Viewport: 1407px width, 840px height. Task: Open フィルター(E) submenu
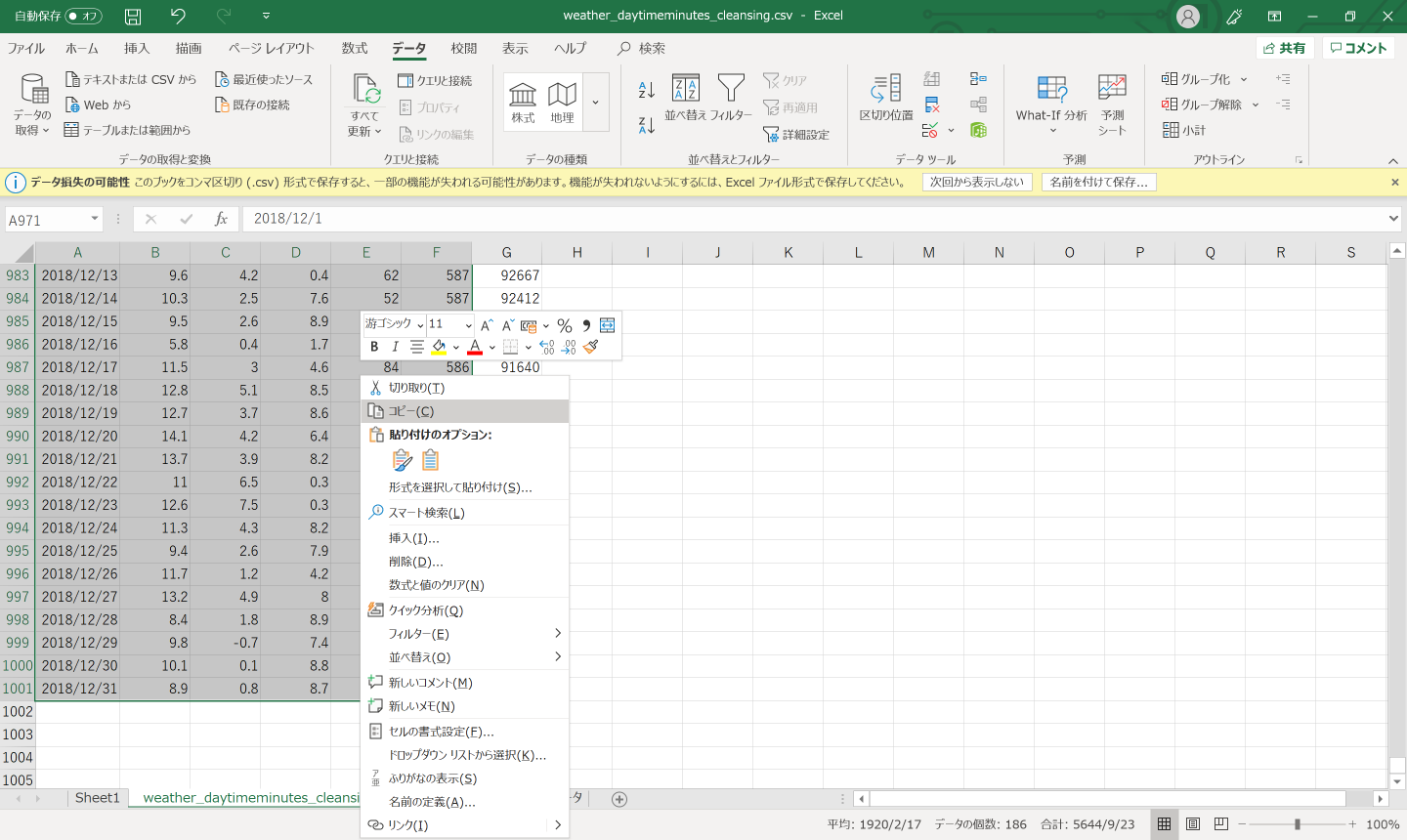coord(464,634)
